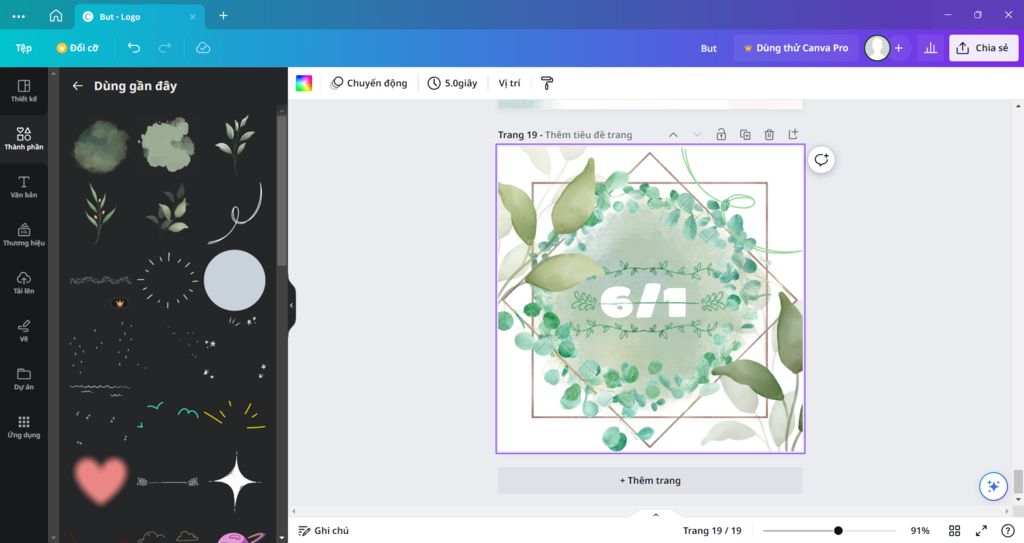Open the Văn bản text panel
The height and width of the screenshot is (543, 1024).
[24, 187]
